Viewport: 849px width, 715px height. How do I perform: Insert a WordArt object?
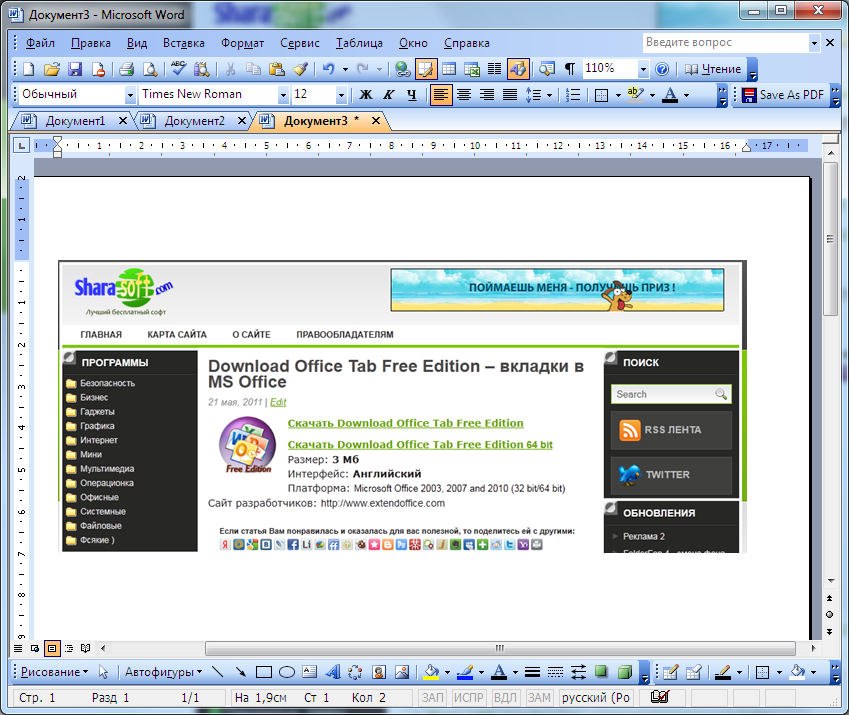click(333, 672)
